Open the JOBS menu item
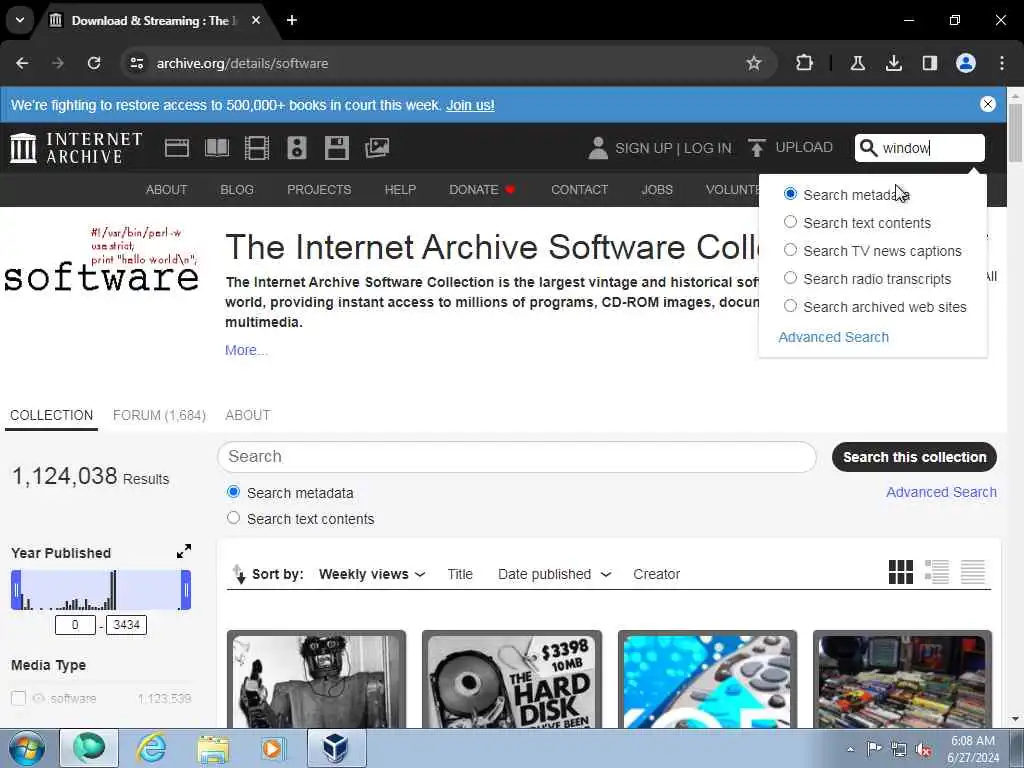Image resolution: width=1024 pixels, height=768 pixels. tap(657, 189)
